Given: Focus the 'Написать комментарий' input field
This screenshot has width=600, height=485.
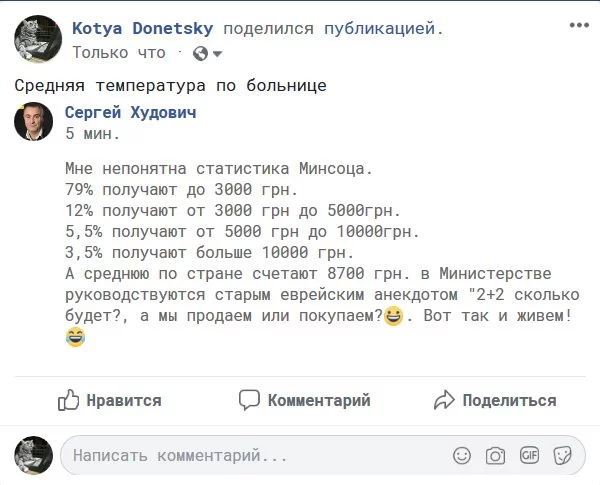Looking at the screenshot, I should coord(250,456).
